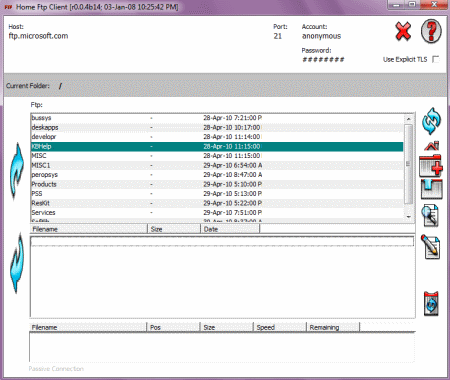Refresh the FTP listing with blue arrows
450x380 pixels.
tap(431, 121)
